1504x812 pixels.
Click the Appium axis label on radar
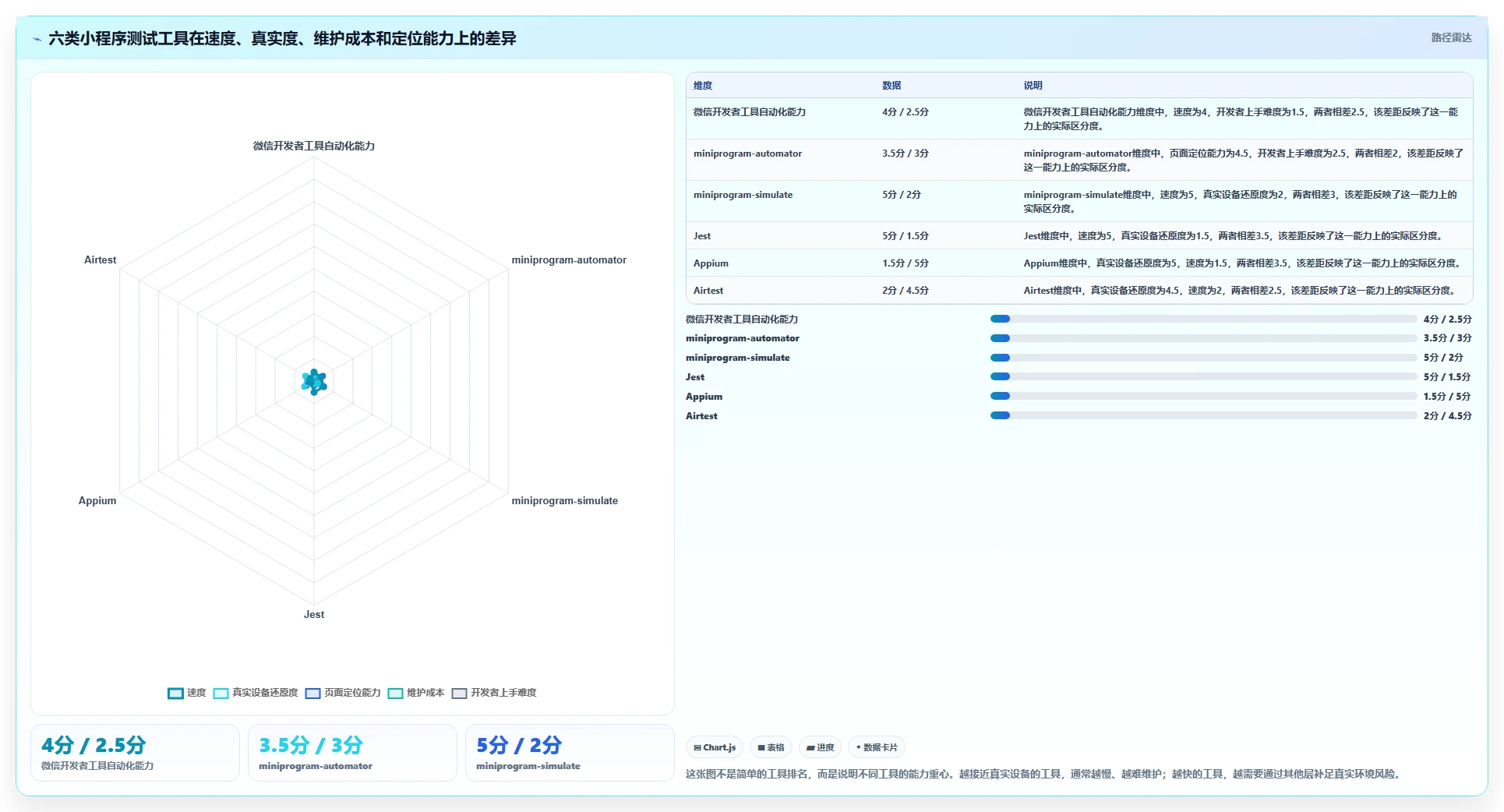point(97,501)
